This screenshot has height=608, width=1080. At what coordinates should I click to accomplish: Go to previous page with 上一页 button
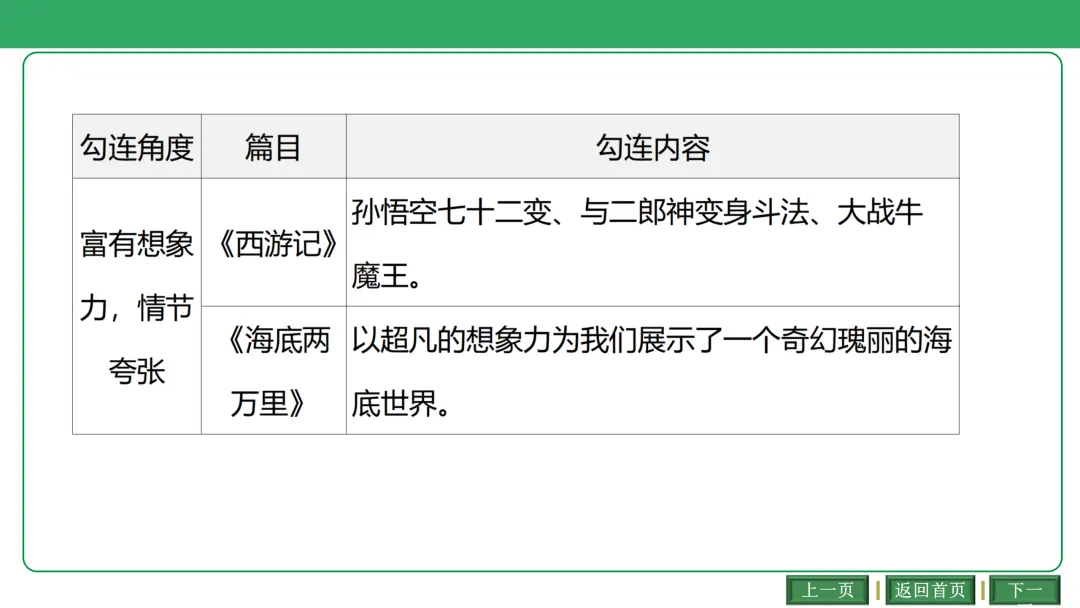click(x=827, y=590)
